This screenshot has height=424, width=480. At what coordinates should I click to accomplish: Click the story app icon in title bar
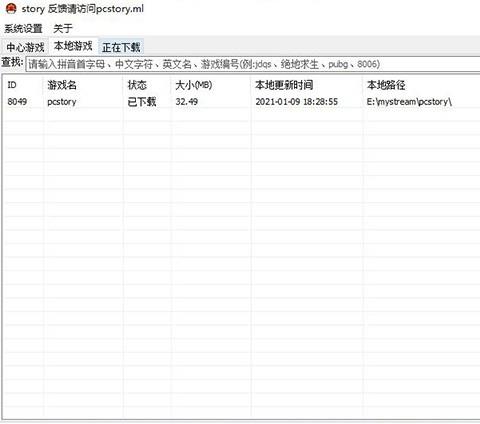point(11,8)
